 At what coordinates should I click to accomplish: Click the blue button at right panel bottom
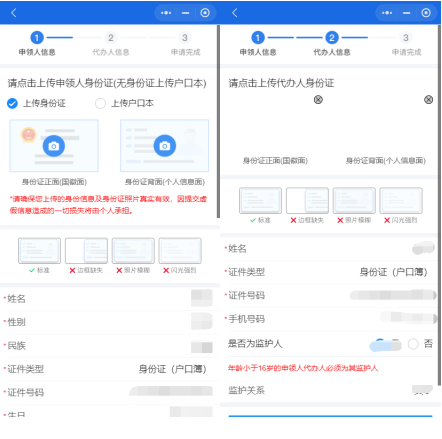330,416
